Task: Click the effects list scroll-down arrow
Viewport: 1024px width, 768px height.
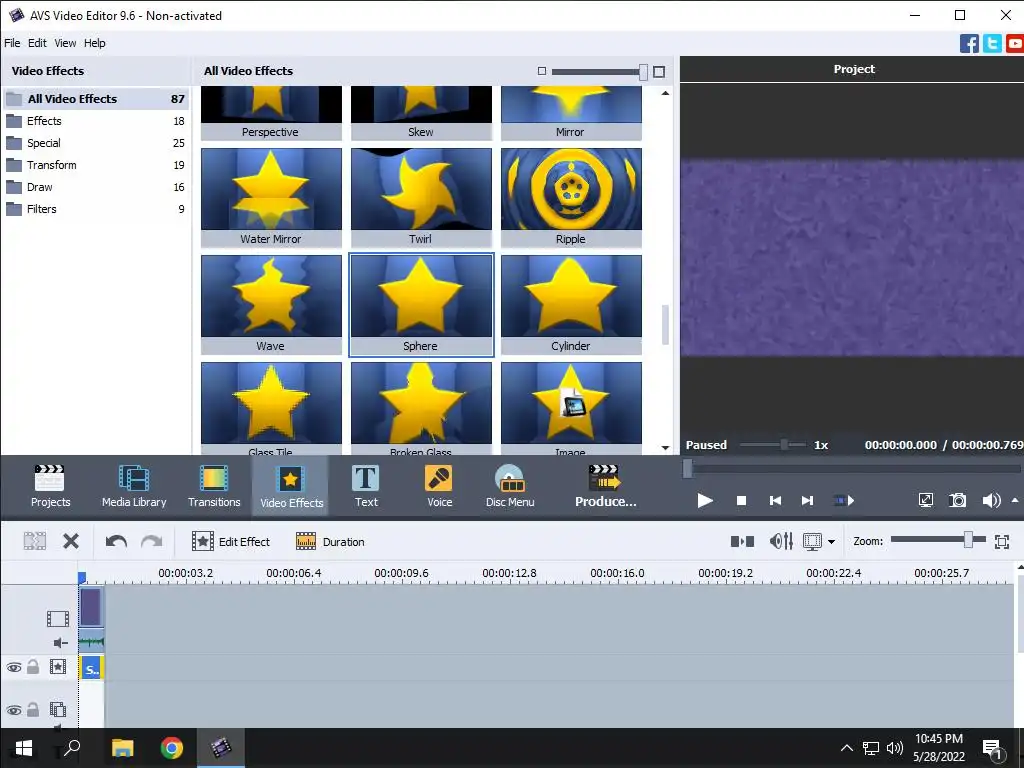Action: tap(665, 447)
